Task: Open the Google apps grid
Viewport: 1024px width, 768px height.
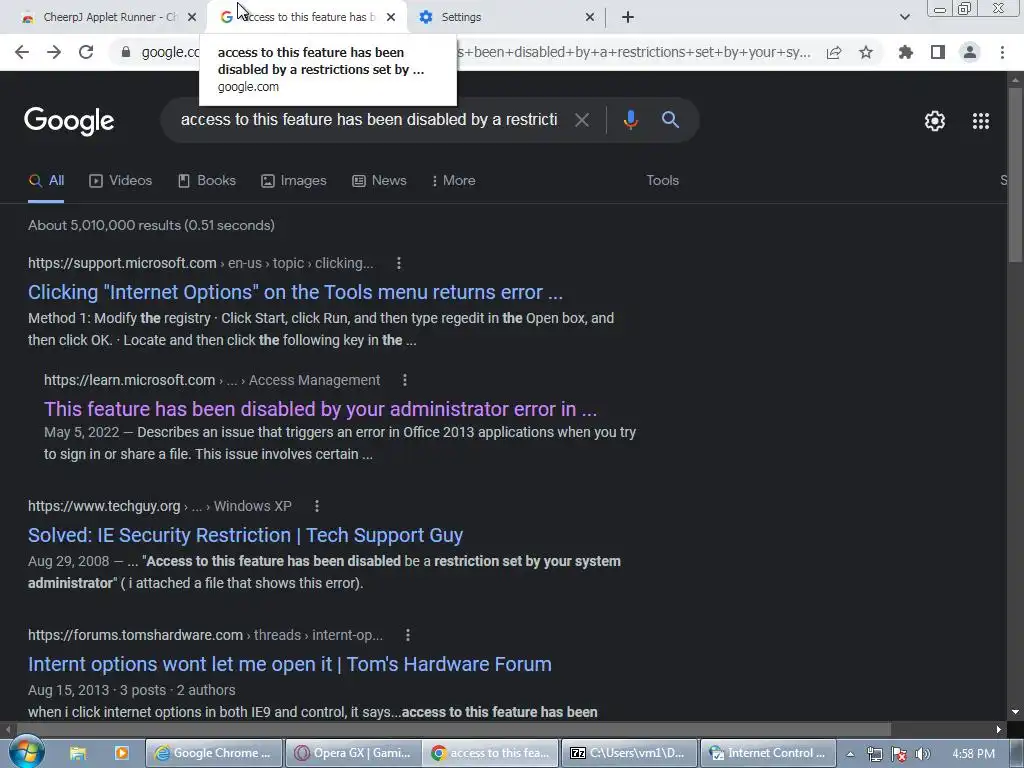Action: pos(981,121)
